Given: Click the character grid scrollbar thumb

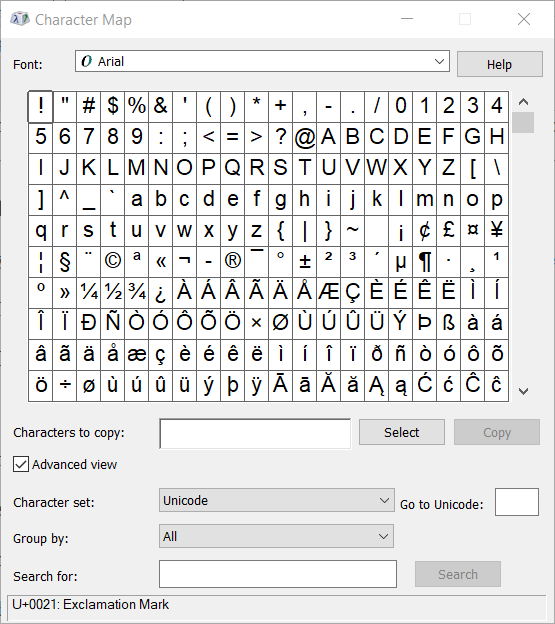Looking at the screenshot, I should point(523,123).
